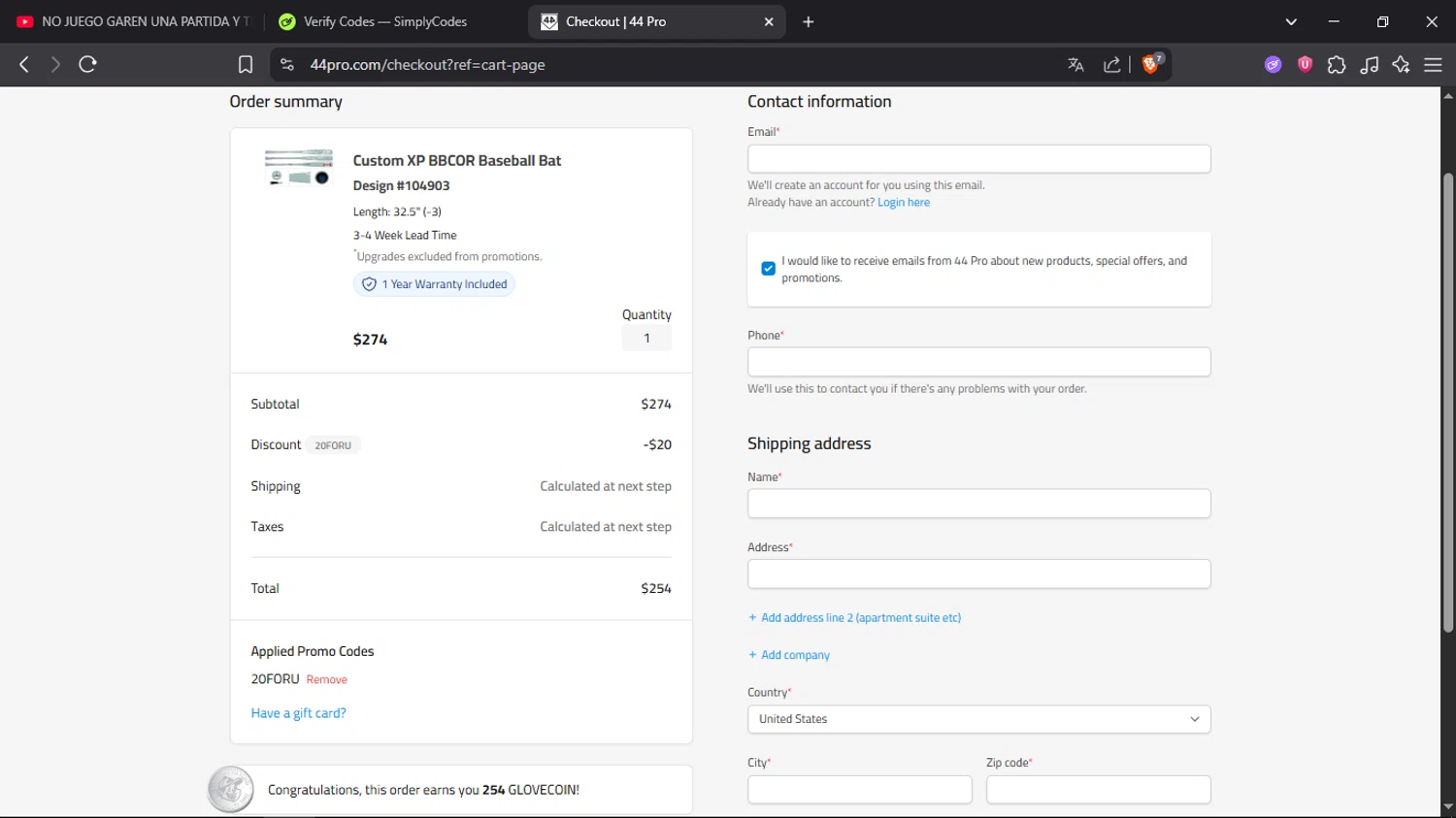Viewport: 1456px width, 818px height.
Task: Click the Login here link
Action: pyautogui.click(x=903, y=203)
